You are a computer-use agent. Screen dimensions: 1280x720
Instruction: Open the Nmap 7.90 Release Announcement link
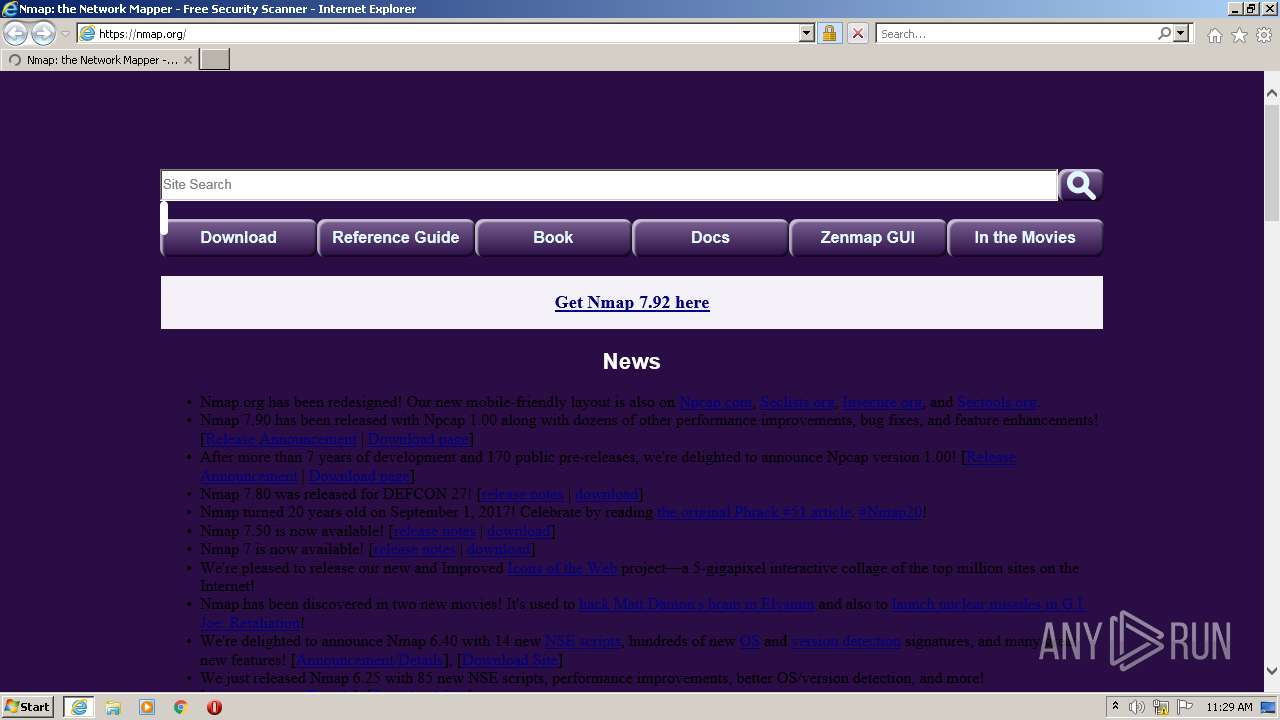(281, 439)
